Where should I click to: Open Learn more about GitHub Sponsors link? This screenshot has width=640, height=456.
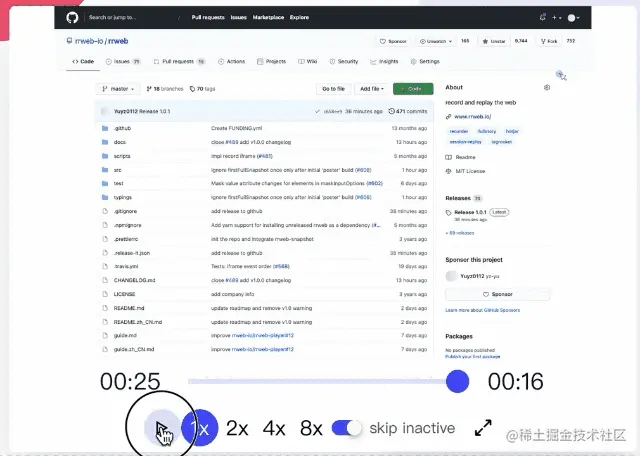pos(482,310)
